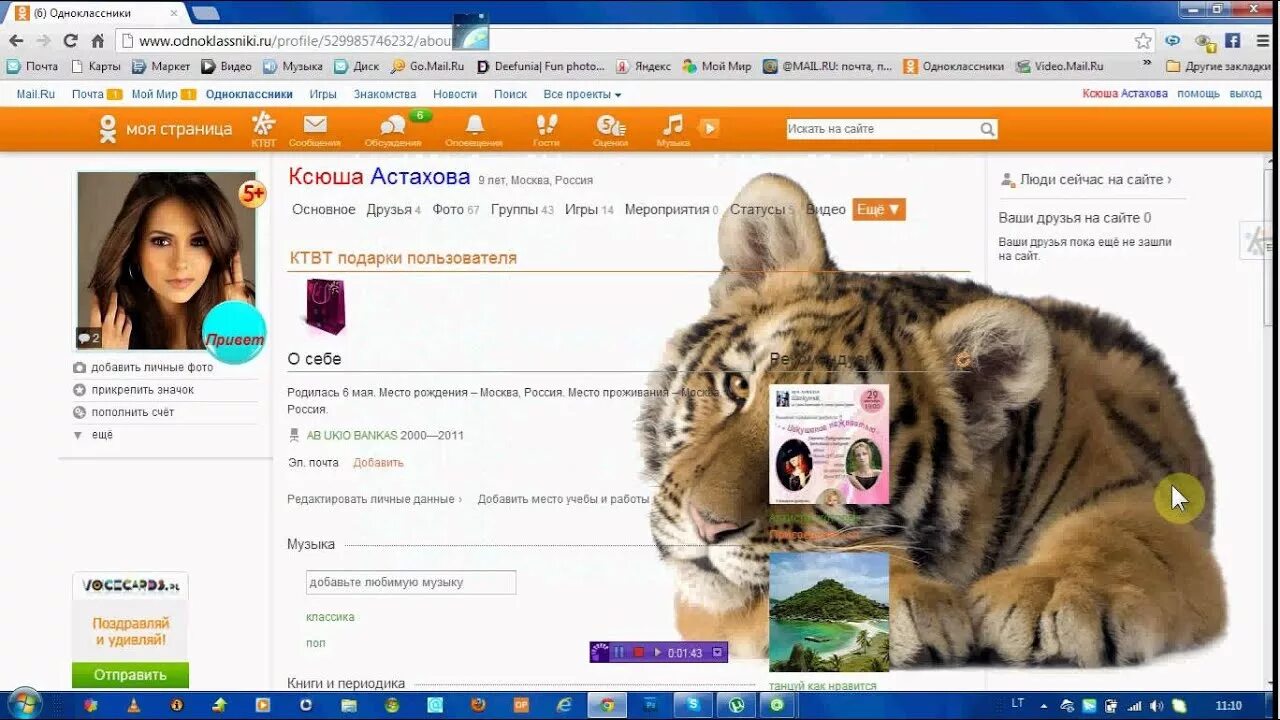Click the AB UKIO BANKAS link
The height and width of the screenshot is (720, 1280).
click(352, 436)
